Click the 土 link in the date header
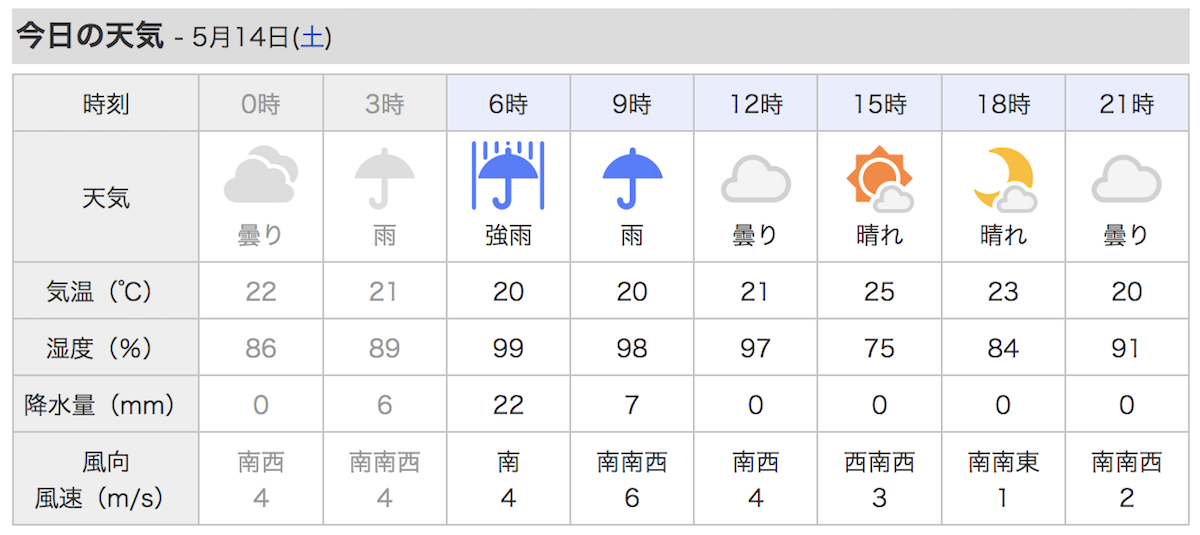The width and height of the screenshot is (1200, 535). coord(312,37)
